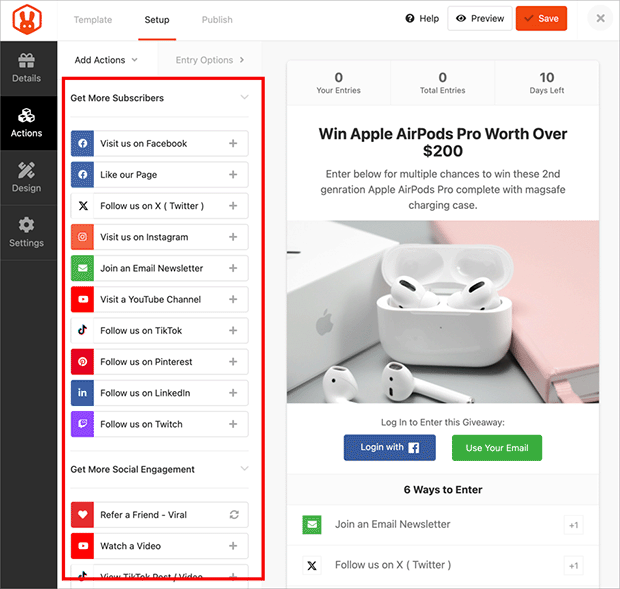This screenshot has height=589, width=620.
Task: Click the plus for Watch a Video
Action: [233, 546]
